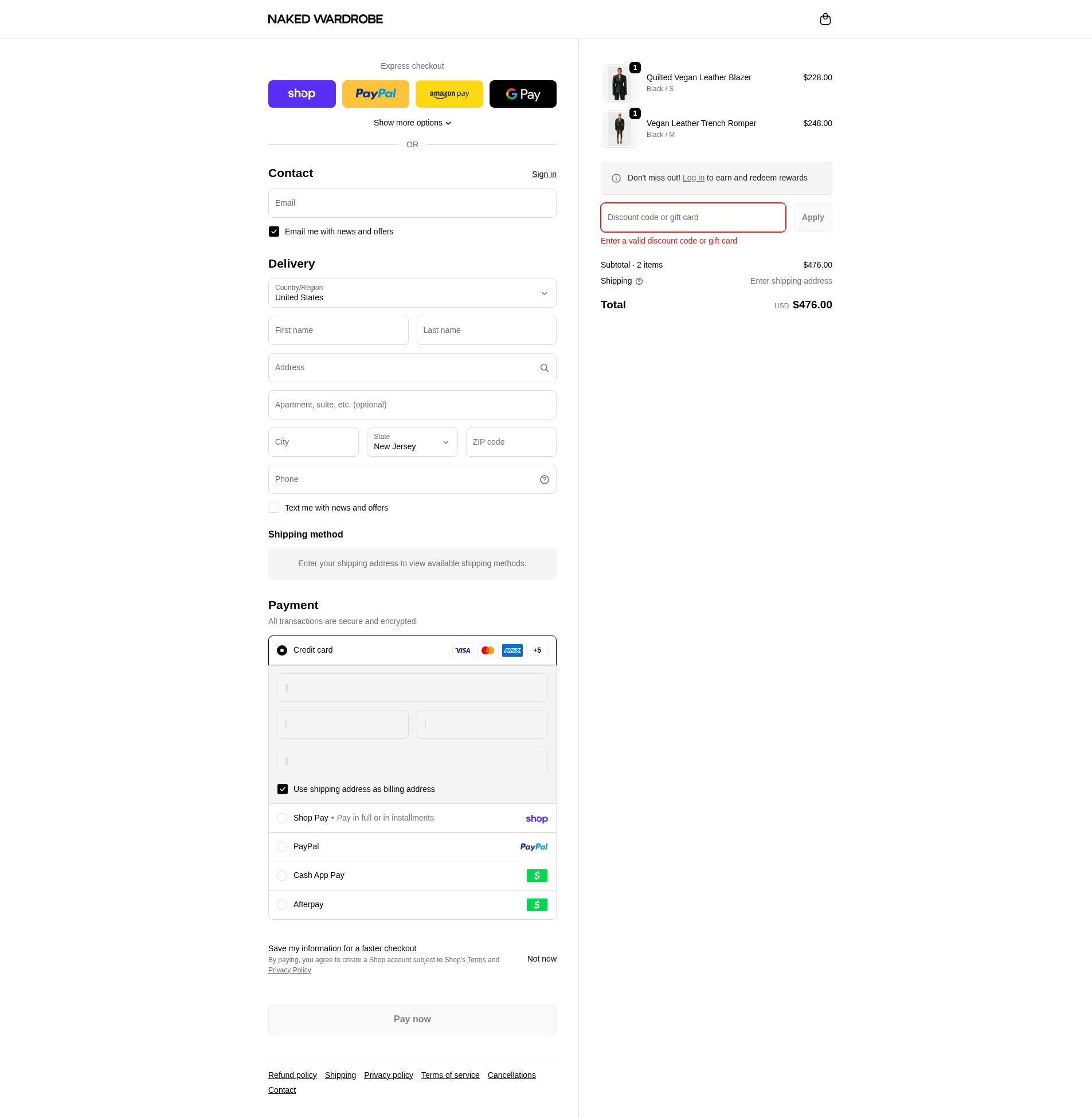Open the Country/Region dropdown
This screenshot has width=1092, height=1118.
[412, 293]
